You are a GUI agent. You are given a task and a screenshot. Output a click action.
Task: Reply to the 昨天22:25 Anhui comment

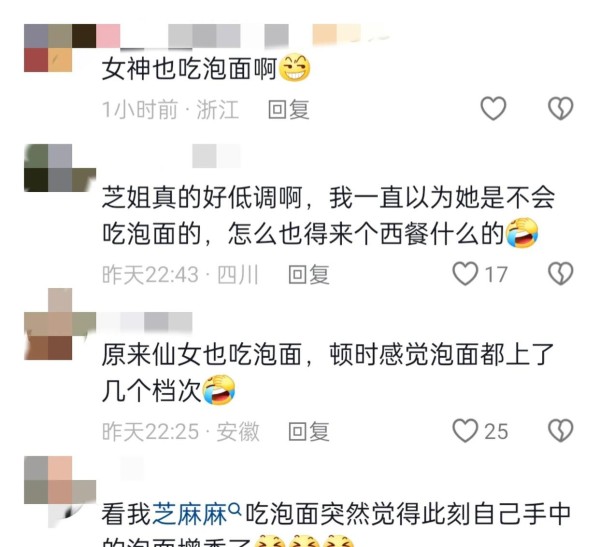[x=309, y=431]
